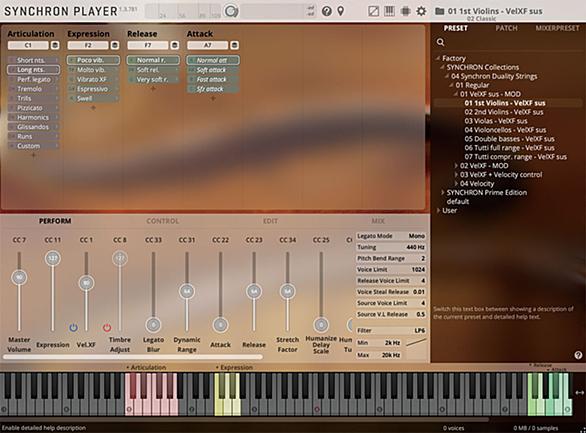The image size is (586, 433).
Task: Select the Molto vib. expression slot
Action: (93, 69)
